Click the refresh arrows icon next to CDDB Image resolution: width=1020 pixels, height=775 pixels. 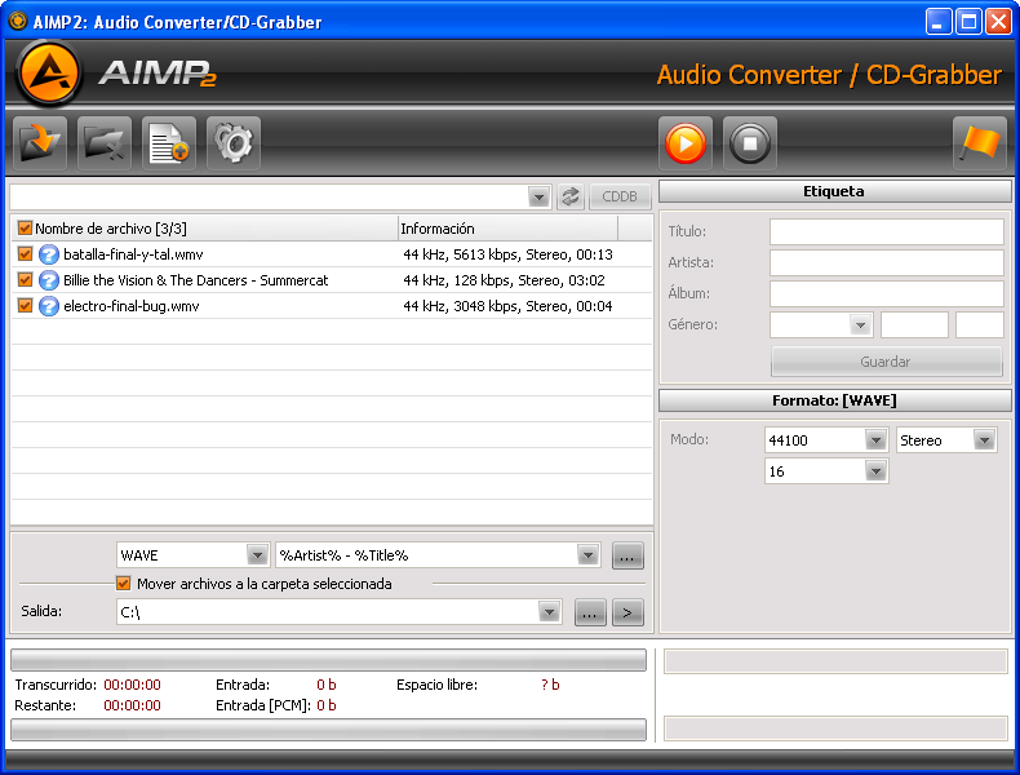[x=570, y=197]
